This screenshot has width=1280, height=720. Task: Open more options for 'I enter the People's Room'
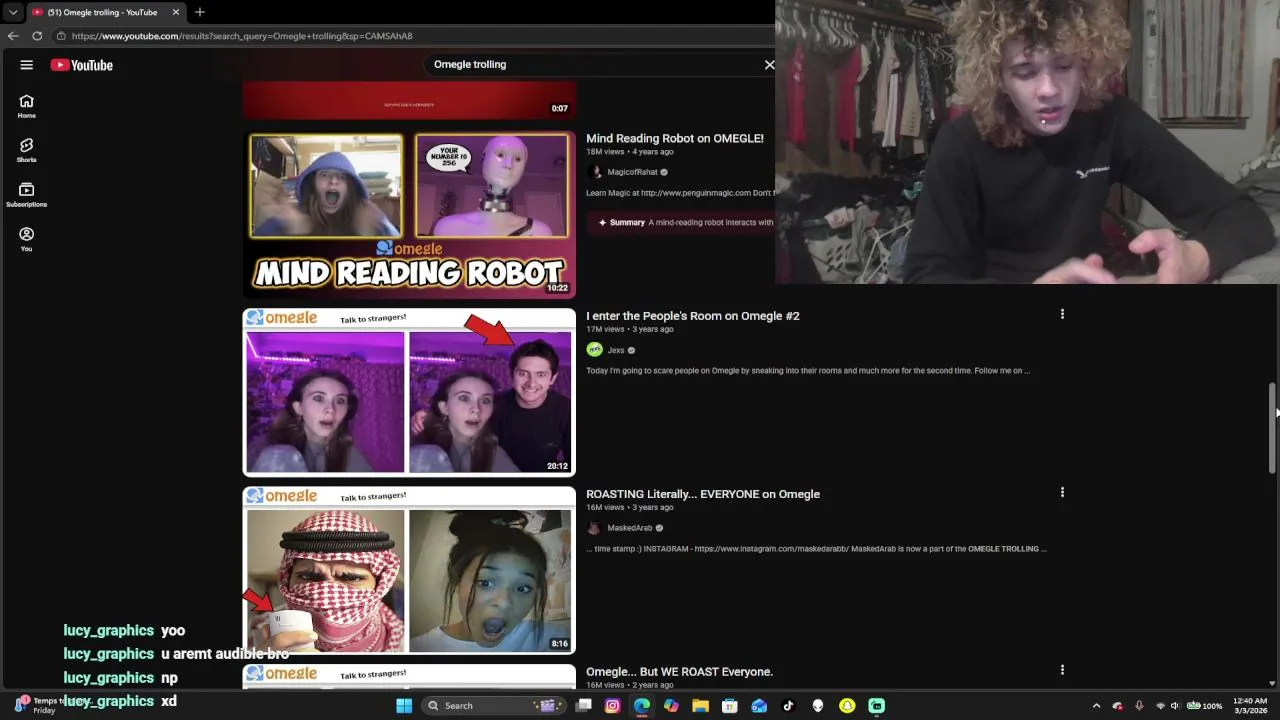[1062, 314]
